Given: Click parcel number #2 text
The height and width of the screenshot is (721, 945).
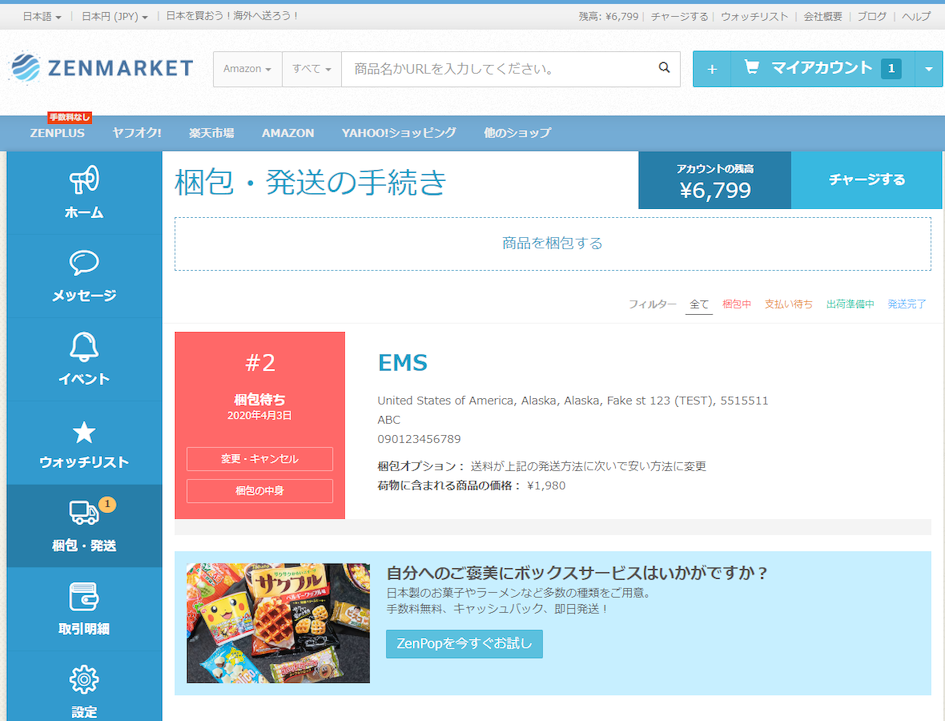Looking at the screenshot, I should 260,363.
